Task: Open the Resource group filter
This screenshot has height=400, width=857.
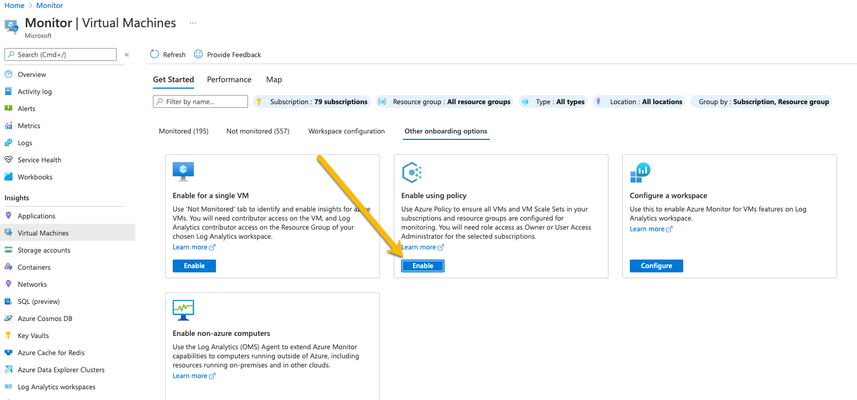Action: (444, 102)
